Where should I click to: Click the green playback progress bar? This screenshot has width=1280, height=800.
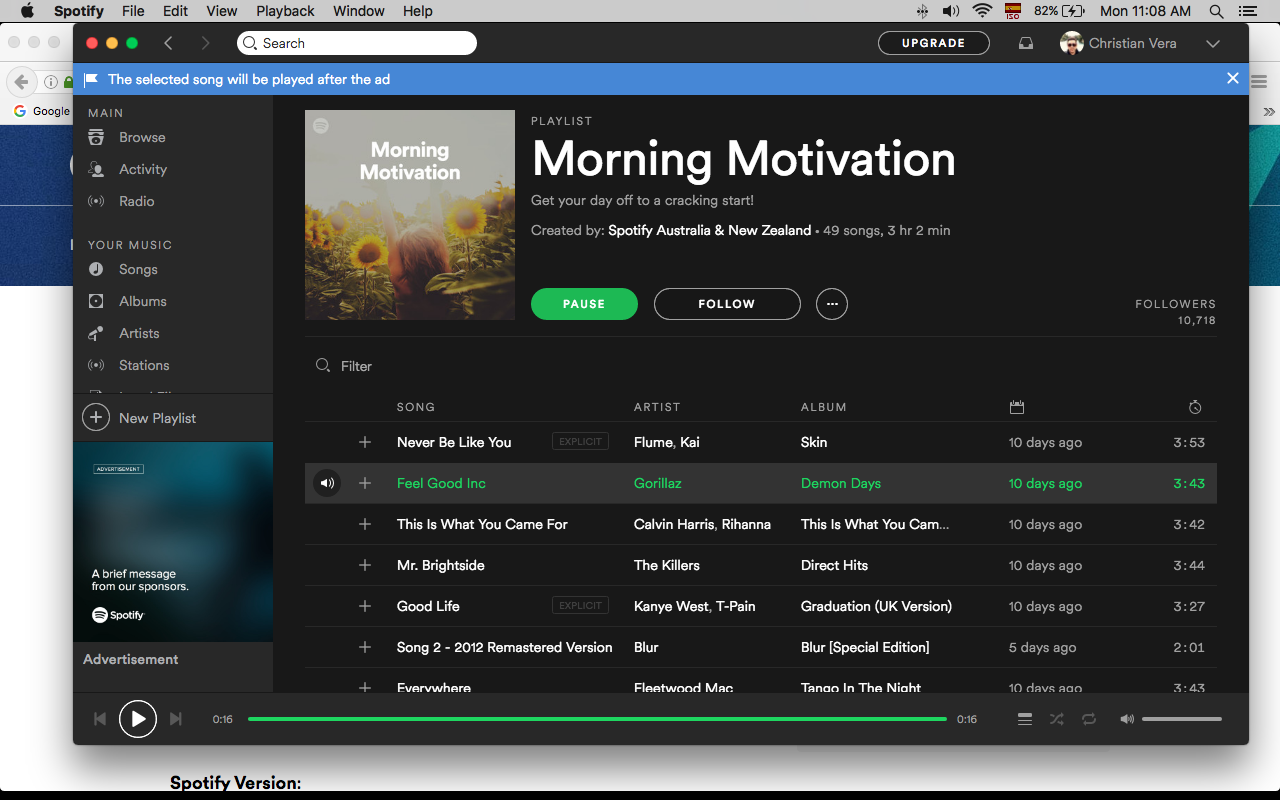click(x=597, y=719)
